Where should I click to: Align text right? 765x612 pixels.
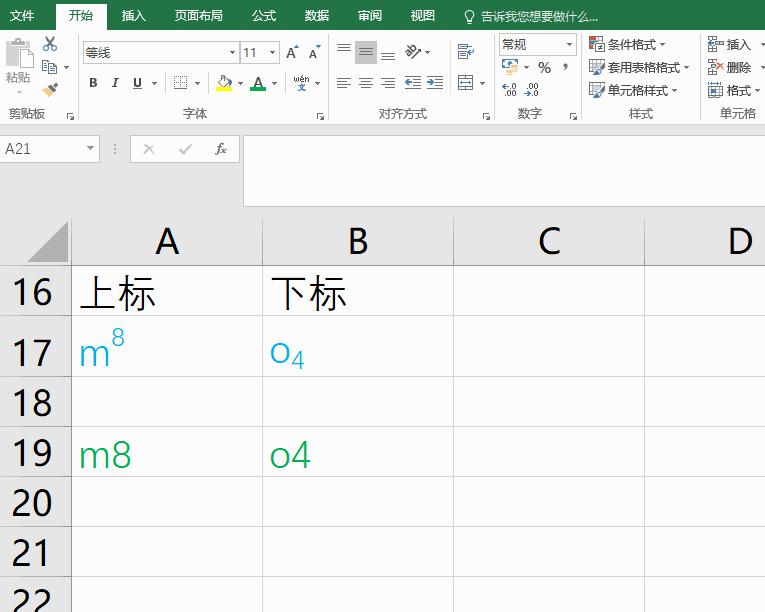click(x=388, y=83)
